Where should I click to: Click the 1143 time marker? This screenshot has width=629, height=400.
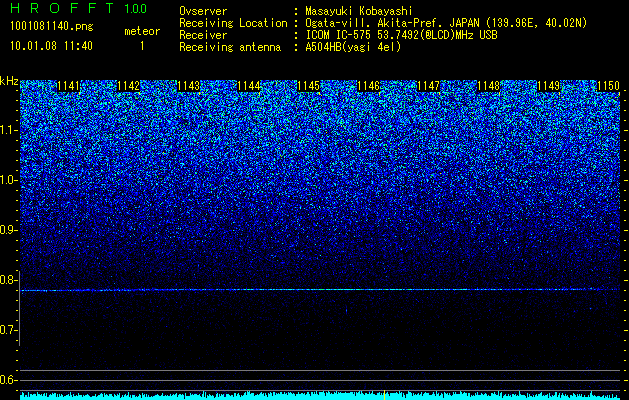189,86
